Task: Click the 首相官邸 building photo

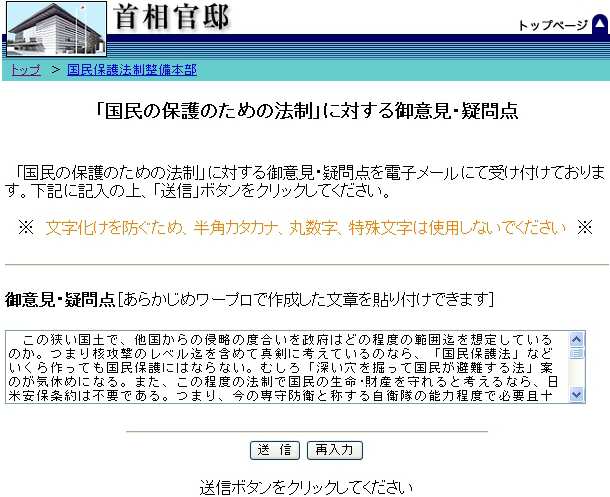Action: click(x=56, y=29)
